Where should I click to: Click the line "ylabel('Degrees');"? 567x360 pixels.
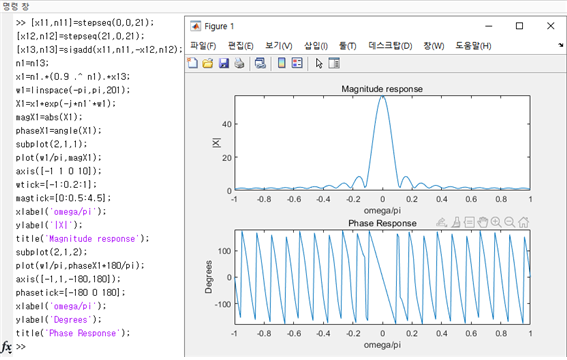coord(59,320)
